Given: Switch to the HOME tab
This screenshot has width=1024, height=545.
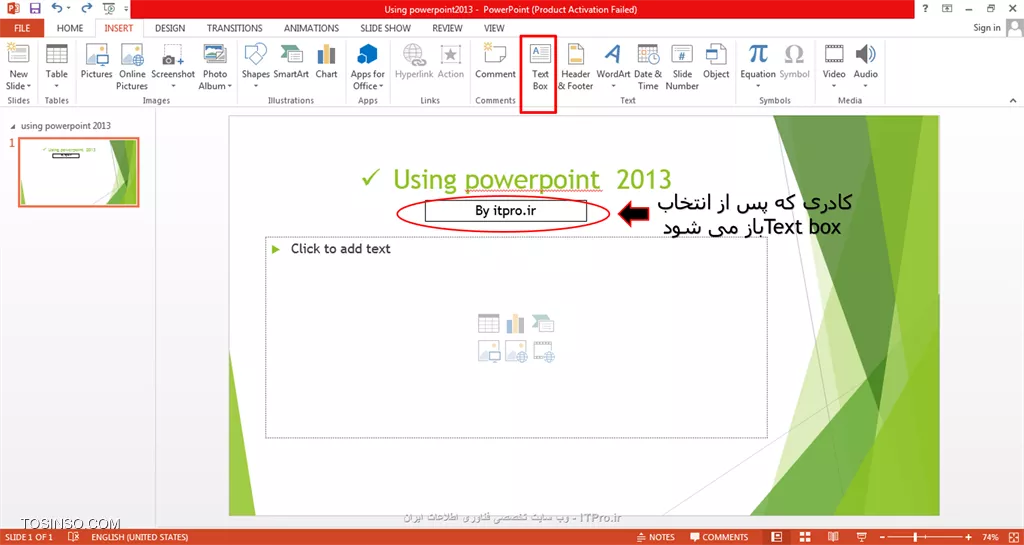Looking at the screenshot, I should (x=70, y=28).
